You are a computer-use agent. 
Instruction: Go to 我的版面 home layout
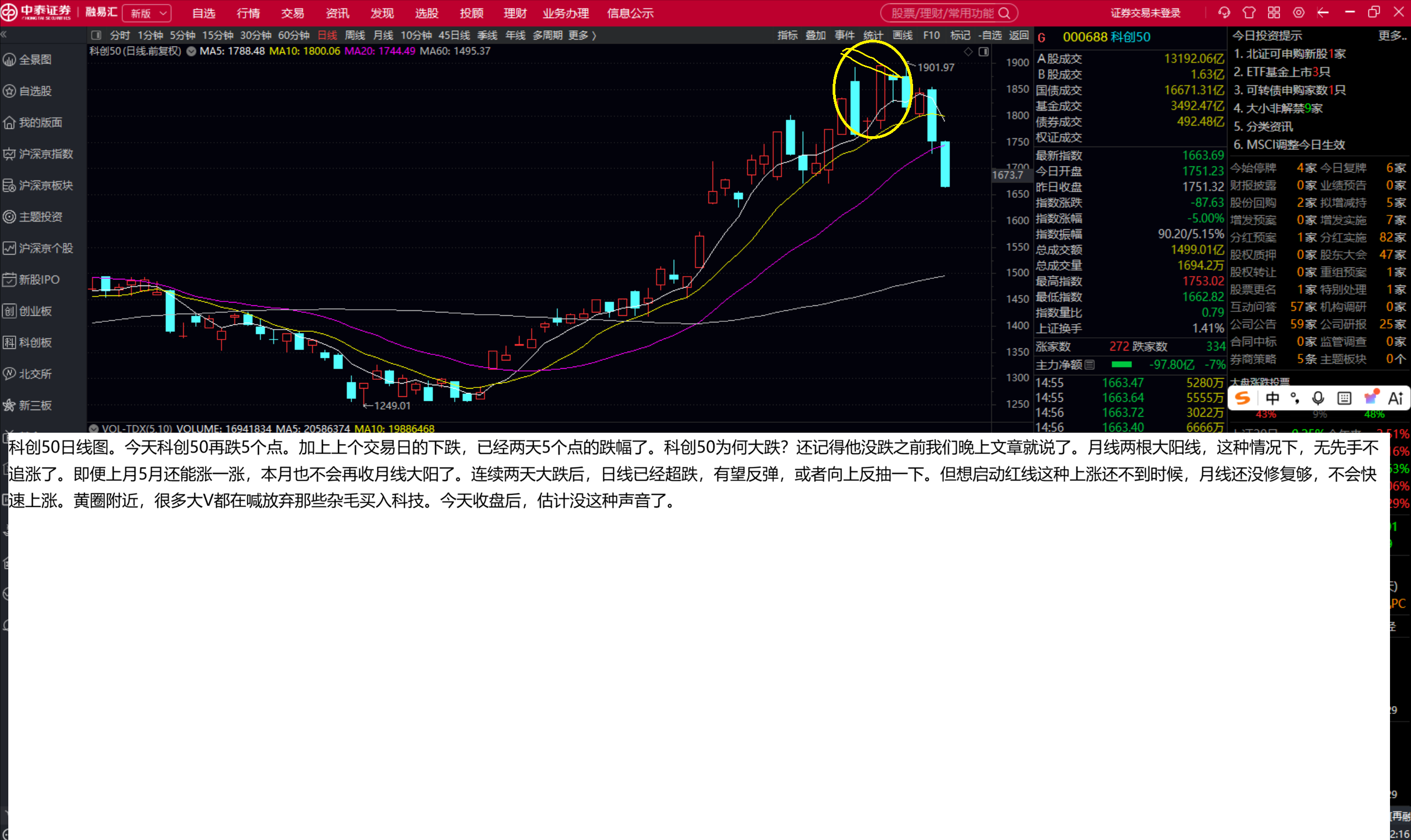tap(33, 122)
